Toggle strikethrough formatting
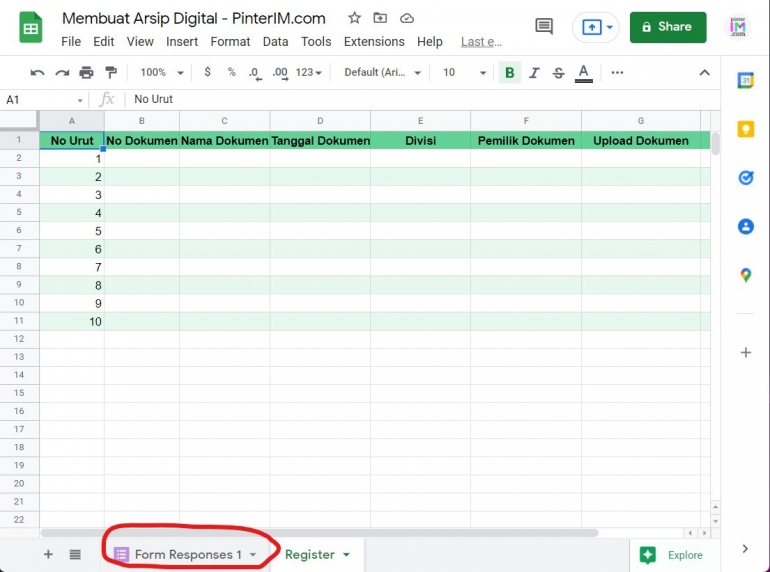 click(x=558, y=73)
